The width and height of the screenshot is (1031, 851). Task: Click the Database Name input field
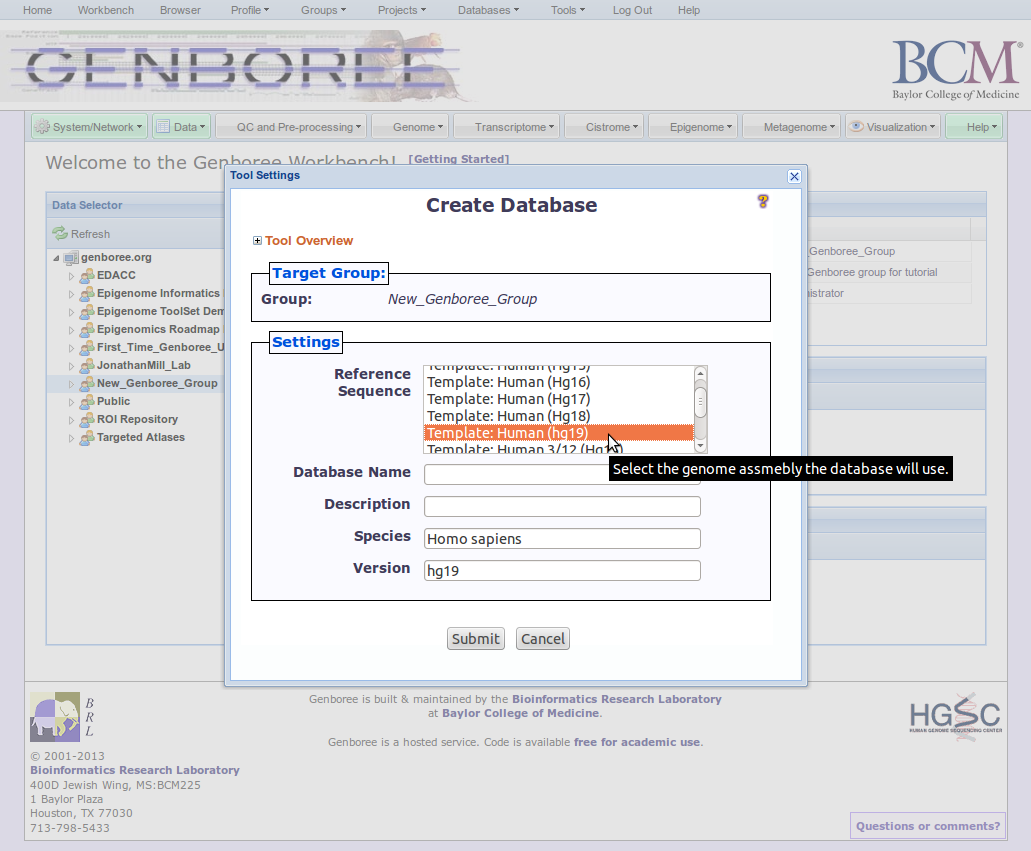click(x=562, y=474)
